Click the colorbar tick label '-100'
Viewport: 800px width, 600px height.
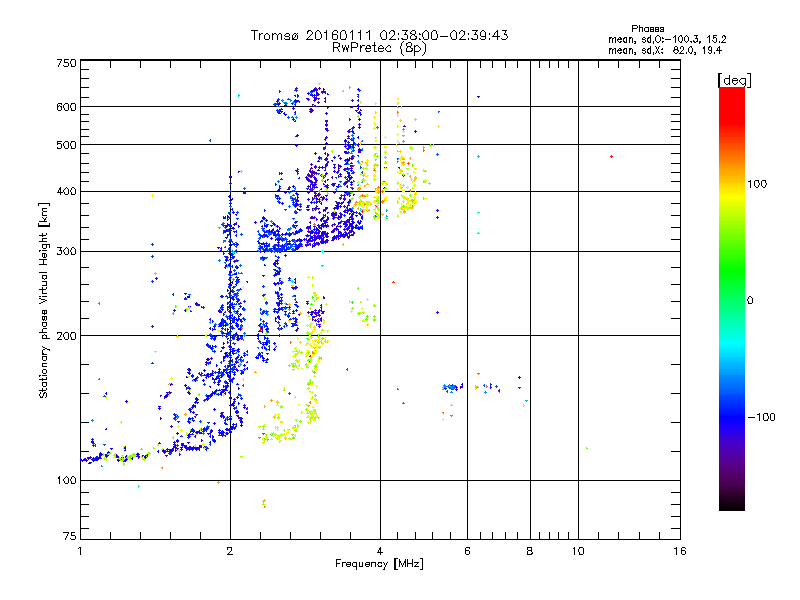pos(762,417)
